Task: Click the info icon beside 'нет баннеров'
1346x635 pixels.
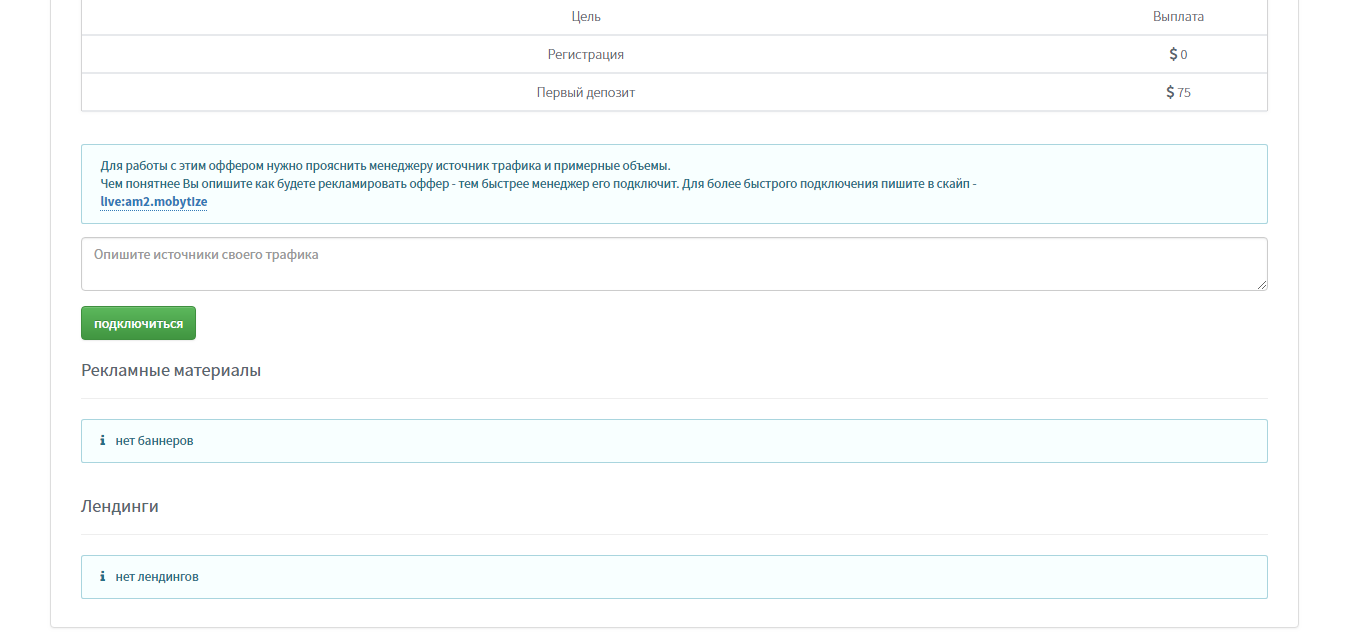Action: point(103,440)
